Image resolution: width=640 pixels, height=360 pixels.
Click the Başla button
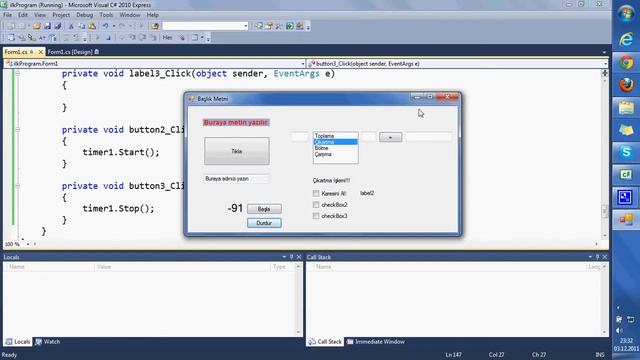[x=264, y=209]
